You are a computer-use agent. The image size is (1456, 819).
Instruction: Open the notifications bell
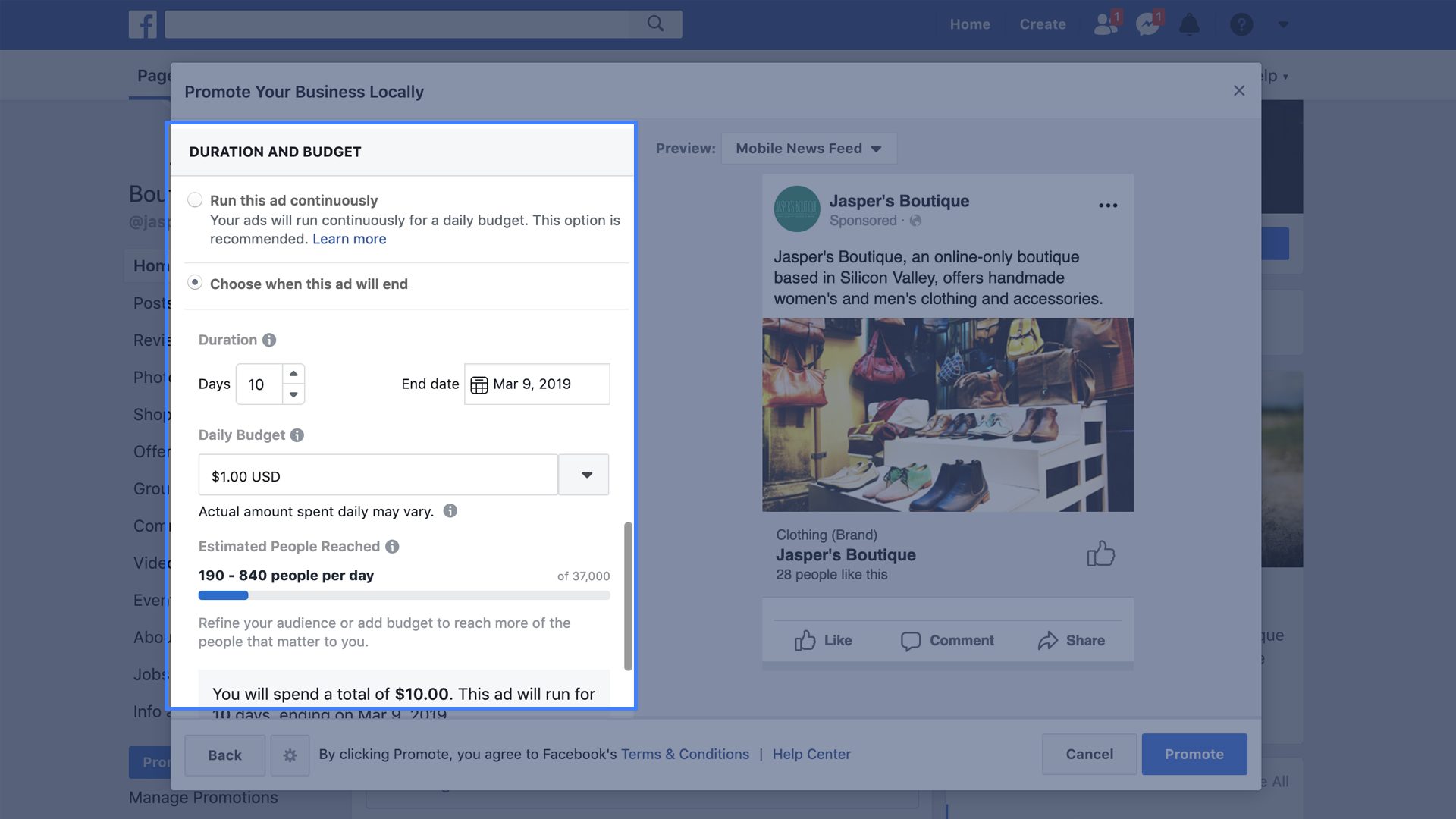click(1189, 24)
